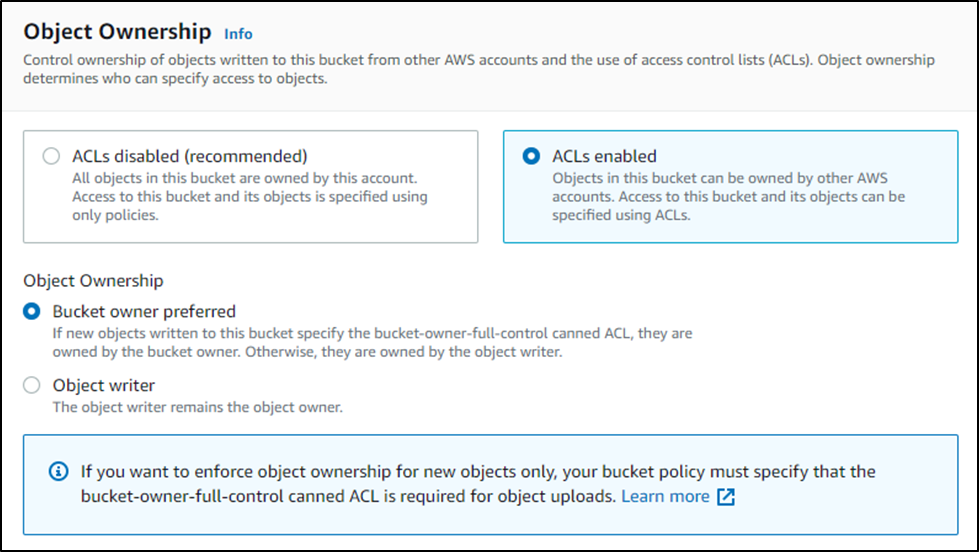Click the 'ACLs enabled' label text
The height and width of the screenshot is (552, 979).
pos(604,156)
